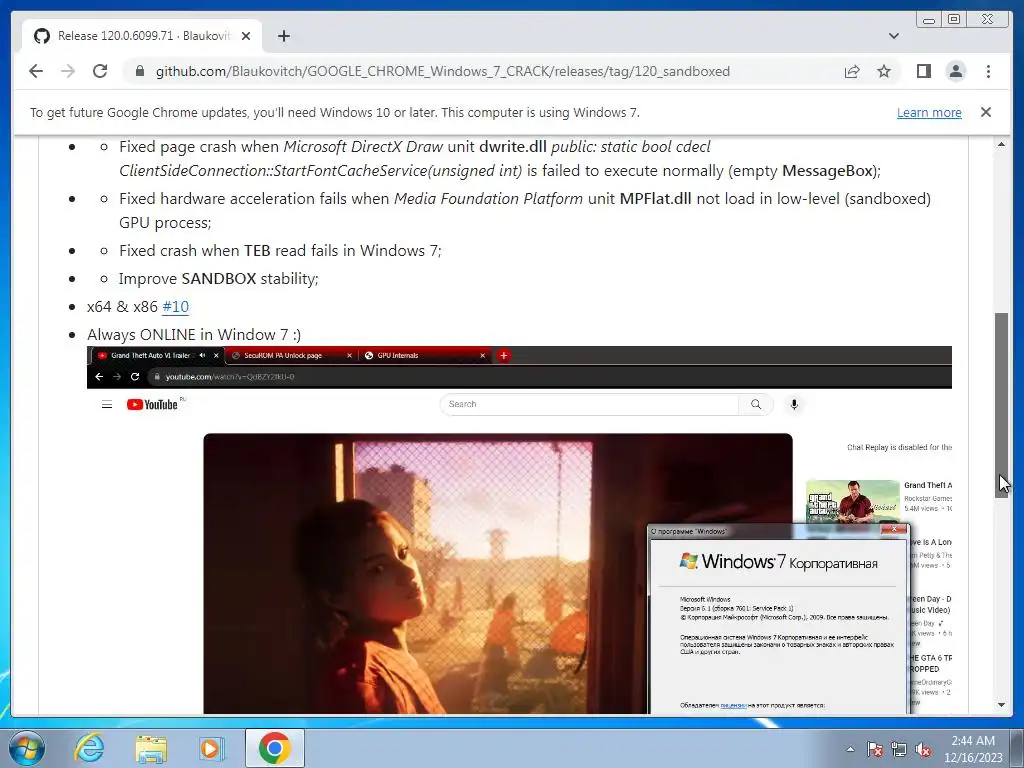Open Windows Explorer from taskbar
The height and width of the screenshot is (768, 1024).
coord(151,748)
